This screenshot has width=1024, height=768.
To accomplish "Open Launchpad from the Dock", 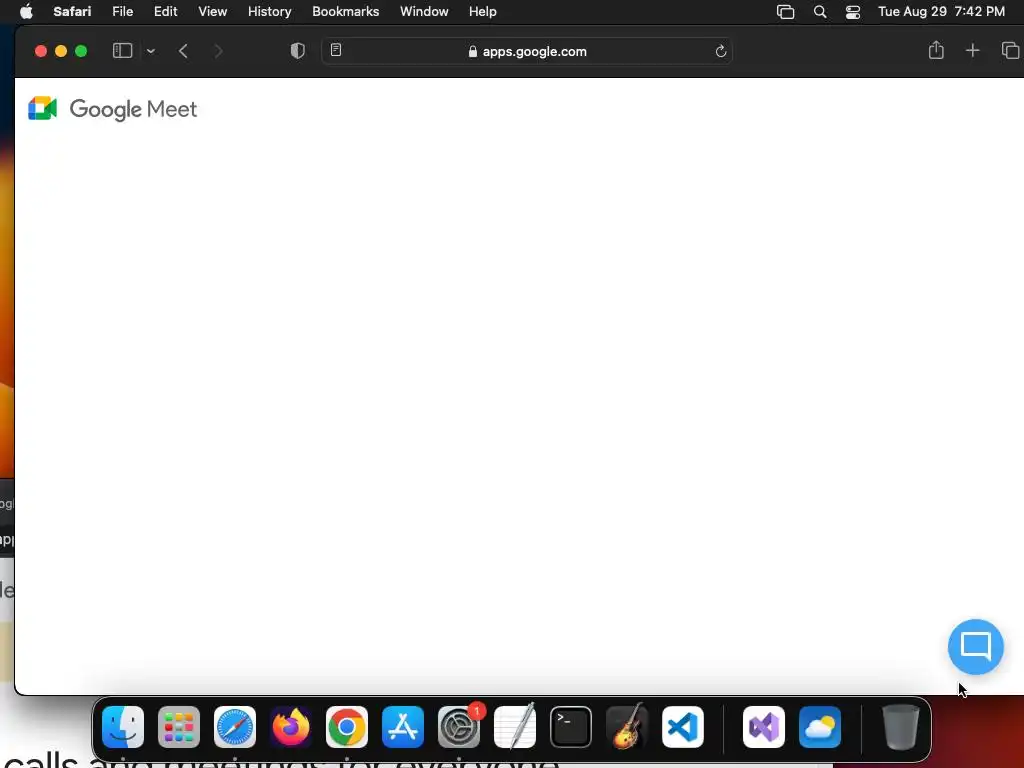I will [179, 727].
